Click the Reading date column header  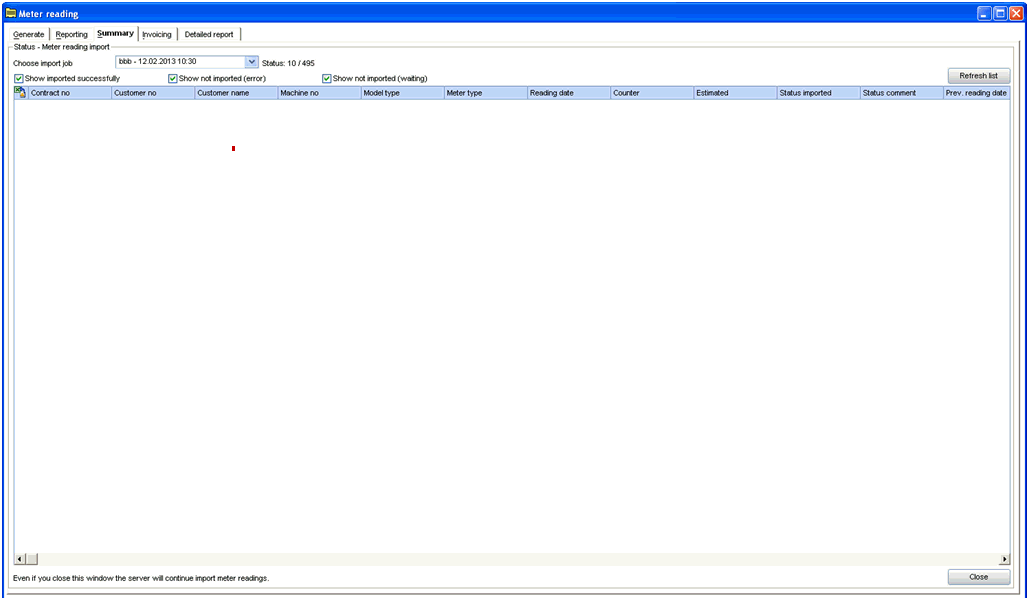pos(568,93)
